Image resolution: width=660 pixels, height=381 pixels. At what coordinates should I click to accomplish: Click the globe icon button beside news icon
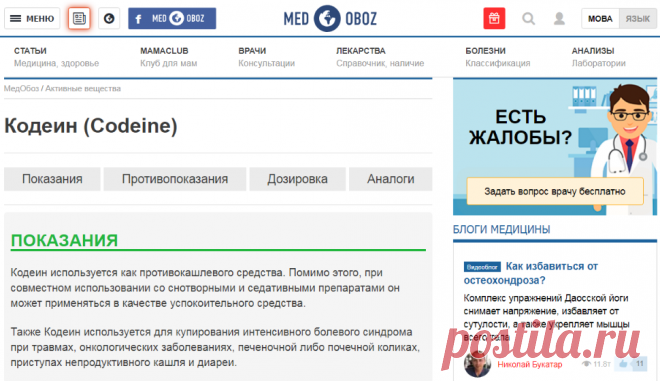click(109, 19)
